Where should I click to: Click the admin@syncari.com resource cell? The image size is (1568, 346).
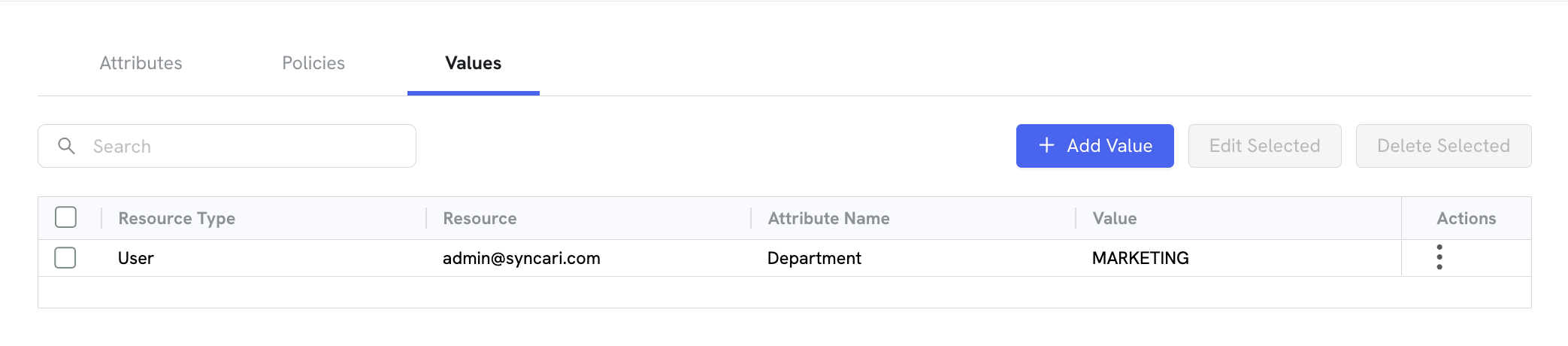[522, 258]
